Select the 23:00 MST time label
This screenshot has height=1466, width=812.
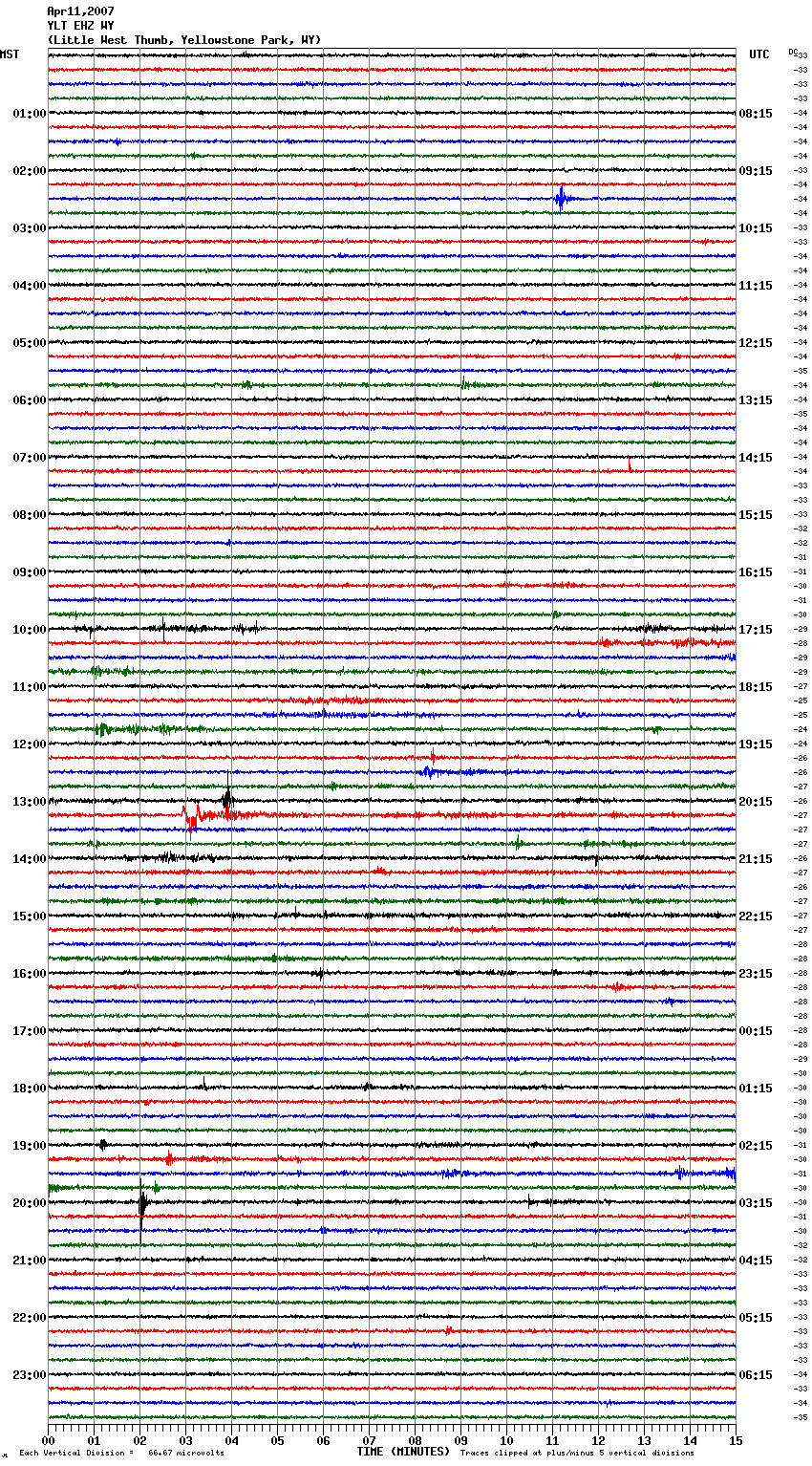coord(29,1375)
